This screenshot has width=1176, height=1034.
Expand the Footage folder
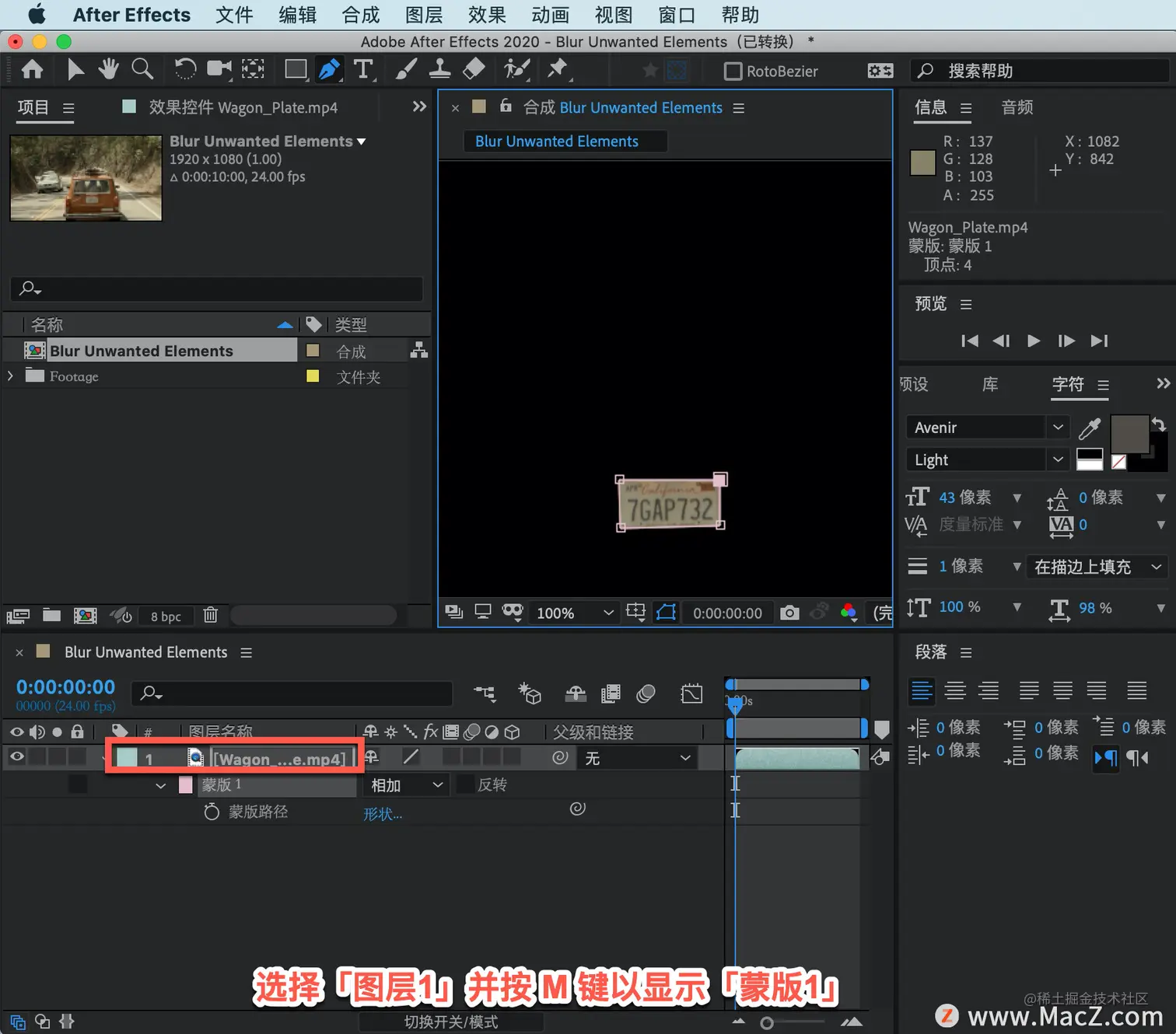pos(10,376)
